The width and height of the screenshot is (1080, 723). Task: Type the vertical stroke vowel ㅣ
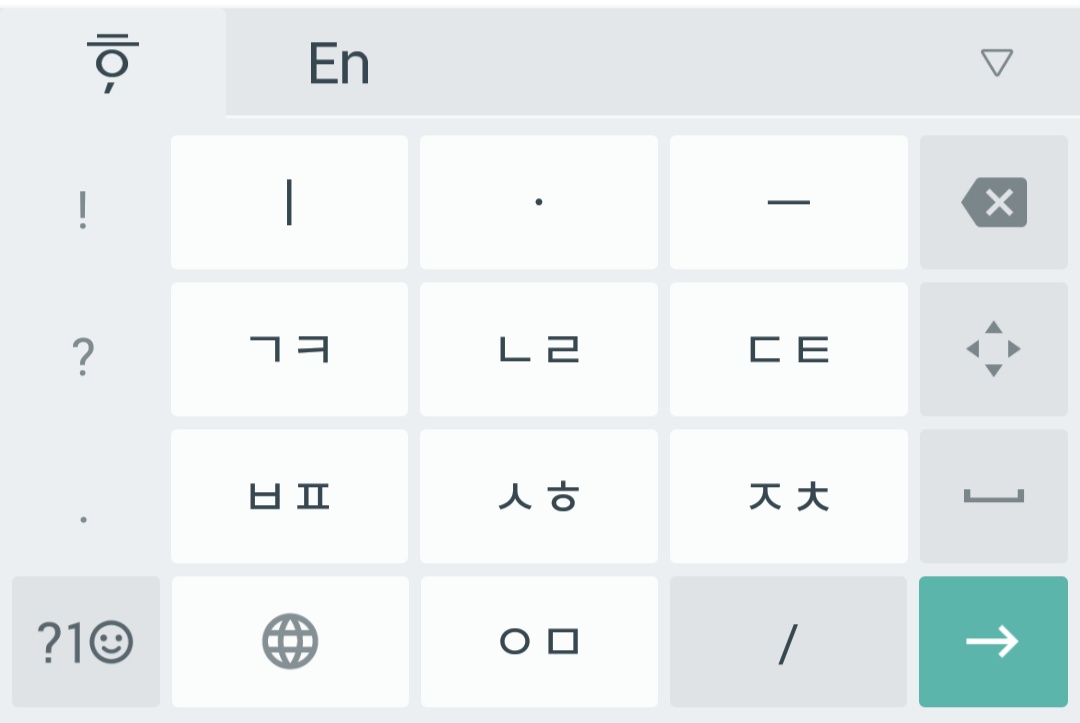289,203
